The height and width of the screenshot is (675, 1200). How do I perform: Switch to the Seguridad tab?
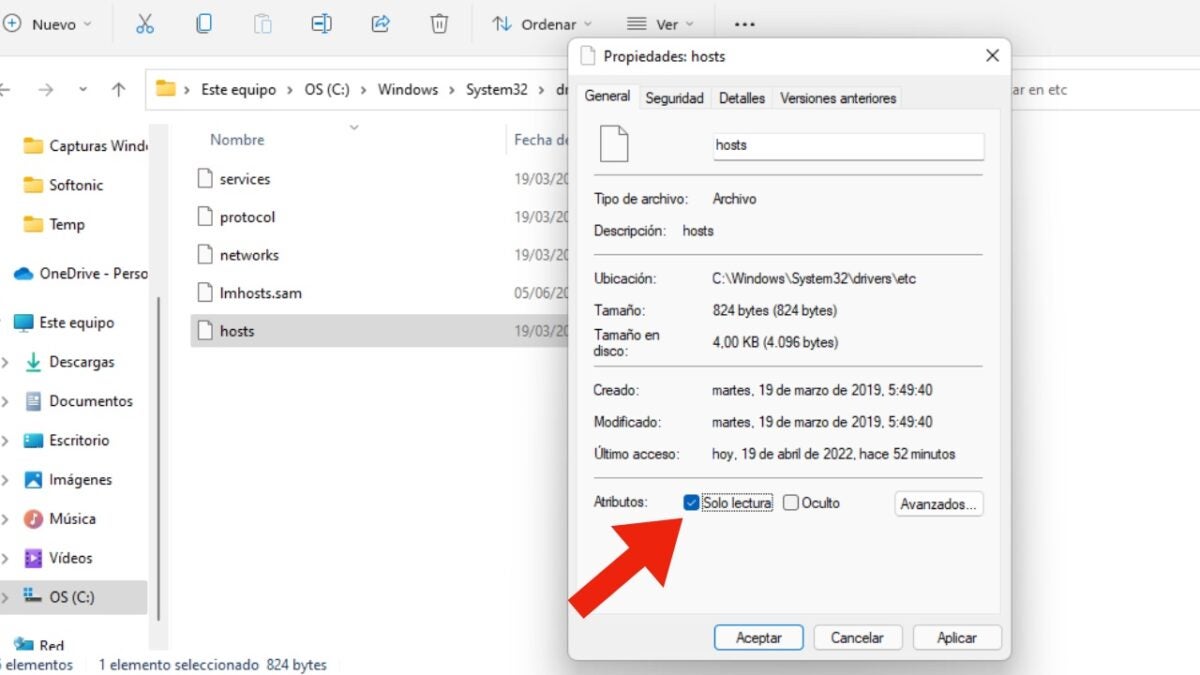(674, 98)
